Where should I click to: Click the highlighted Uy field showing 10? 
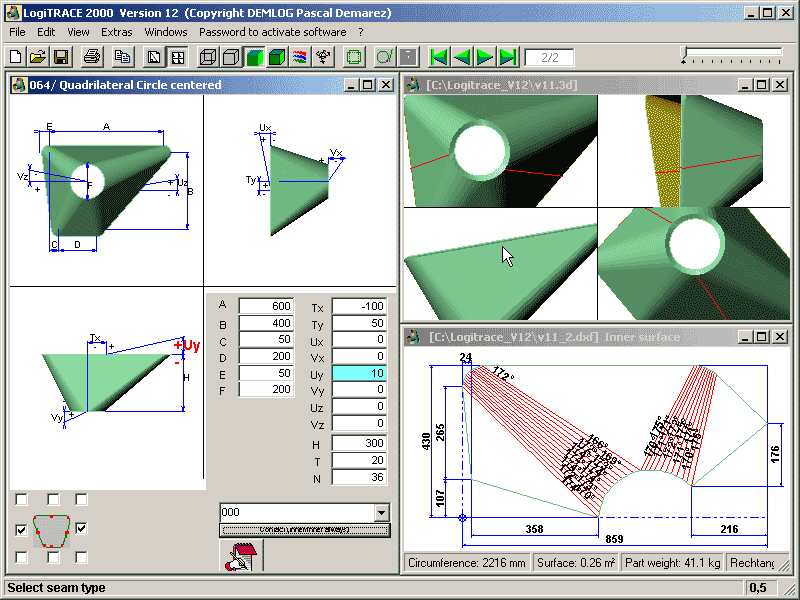tap(359, 373)
